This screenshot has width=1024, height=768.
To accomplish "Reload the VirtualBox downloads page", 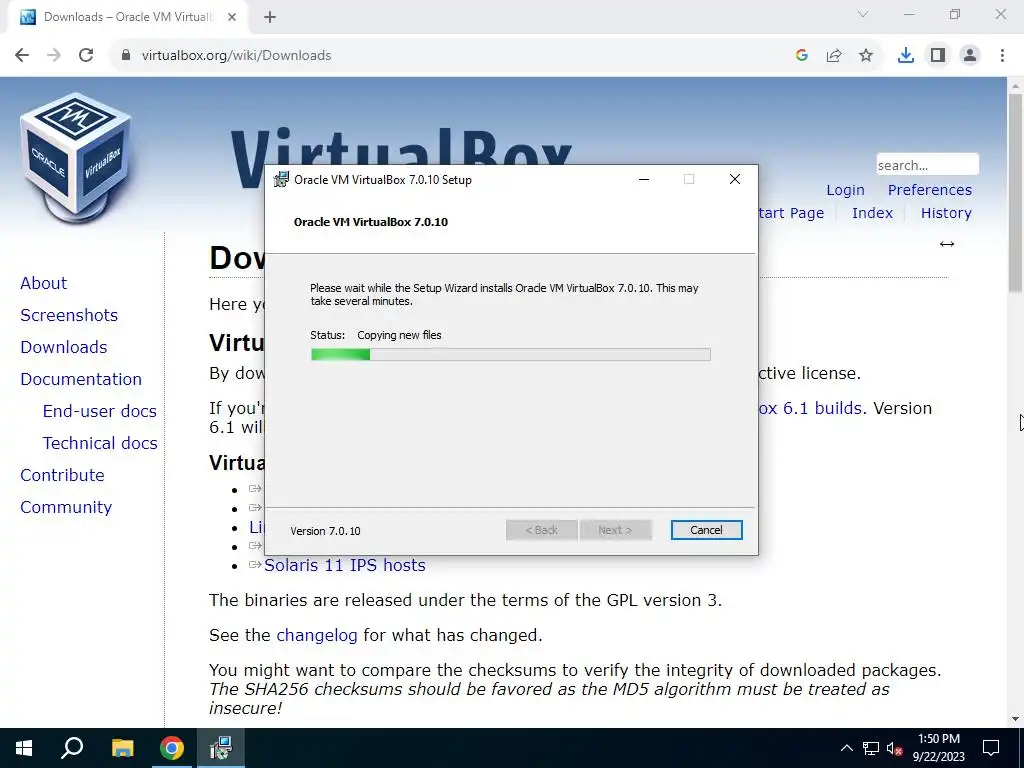I will click(x=86, y=56).
